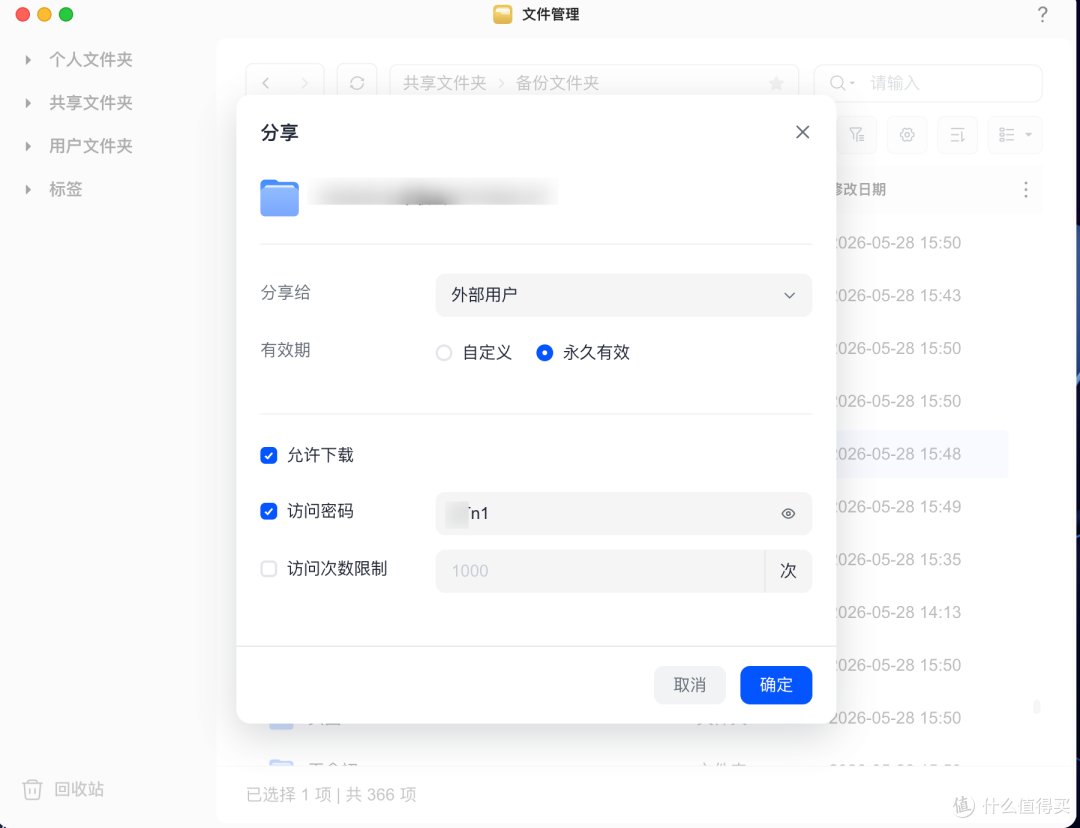Expand 用户文件夹 in the sidebar
This screenshot has width=1080, height=828.
tap(28, 146)
